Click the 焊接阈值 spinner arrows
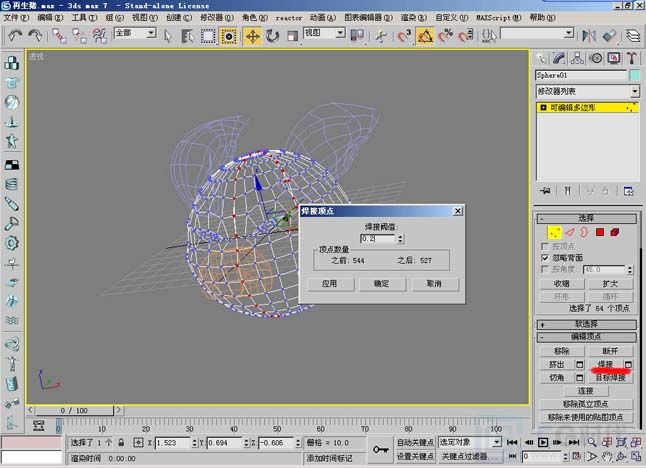 (400, 239)
